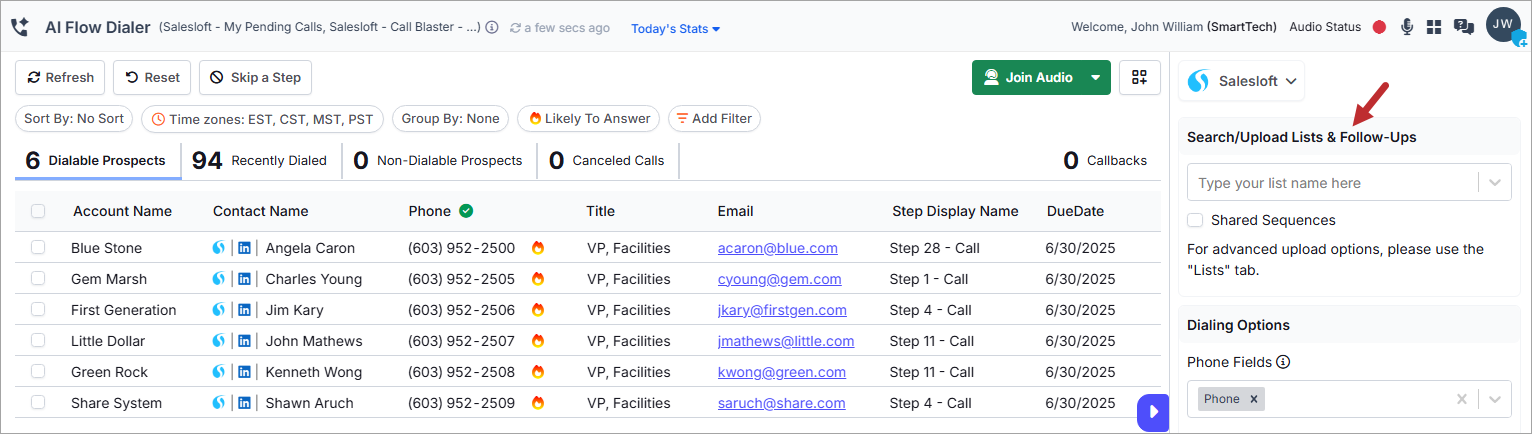Open the apps grid icon in header
The width and height of the screenshot is (1532, 434).
[x=1434, y=27]
